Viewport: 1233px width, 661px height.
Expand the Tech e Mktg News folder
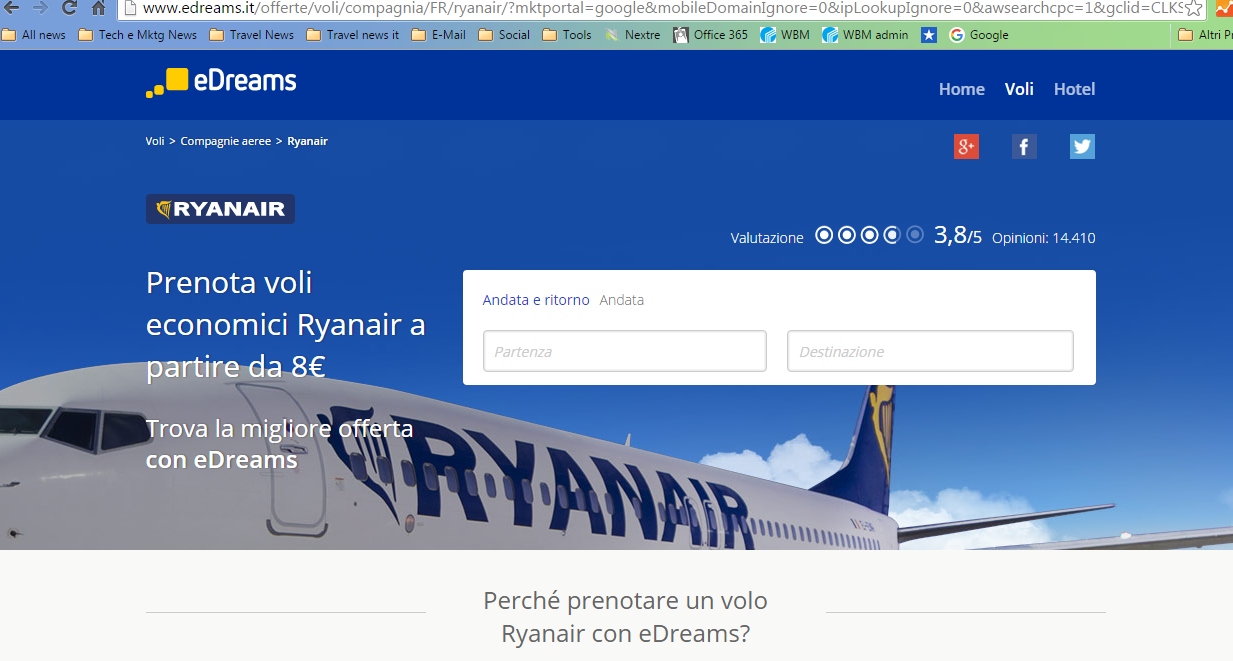point(138,35)
